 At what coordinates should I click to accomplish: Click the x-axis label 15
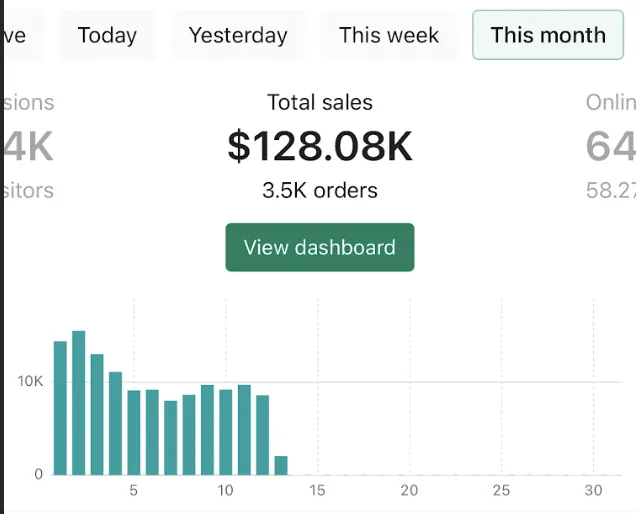[317, 490]
